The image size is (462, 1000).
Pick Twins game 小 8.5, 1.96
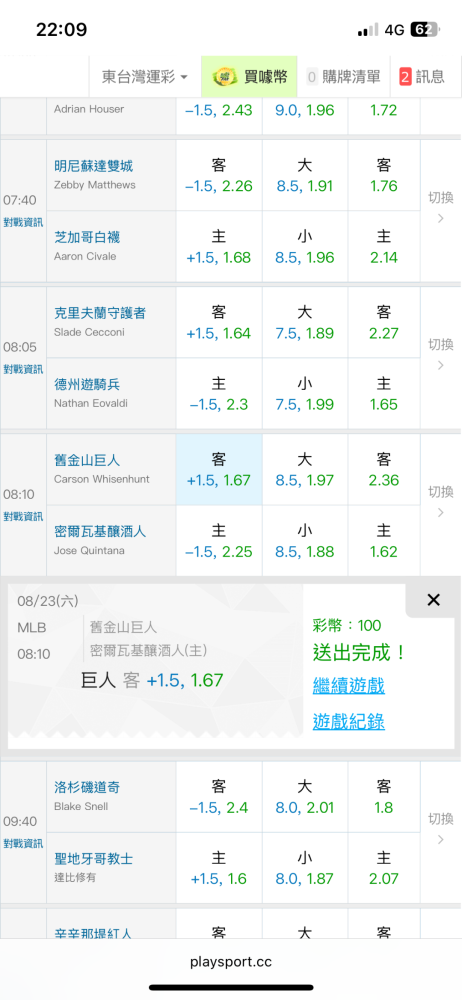[304, 247]
